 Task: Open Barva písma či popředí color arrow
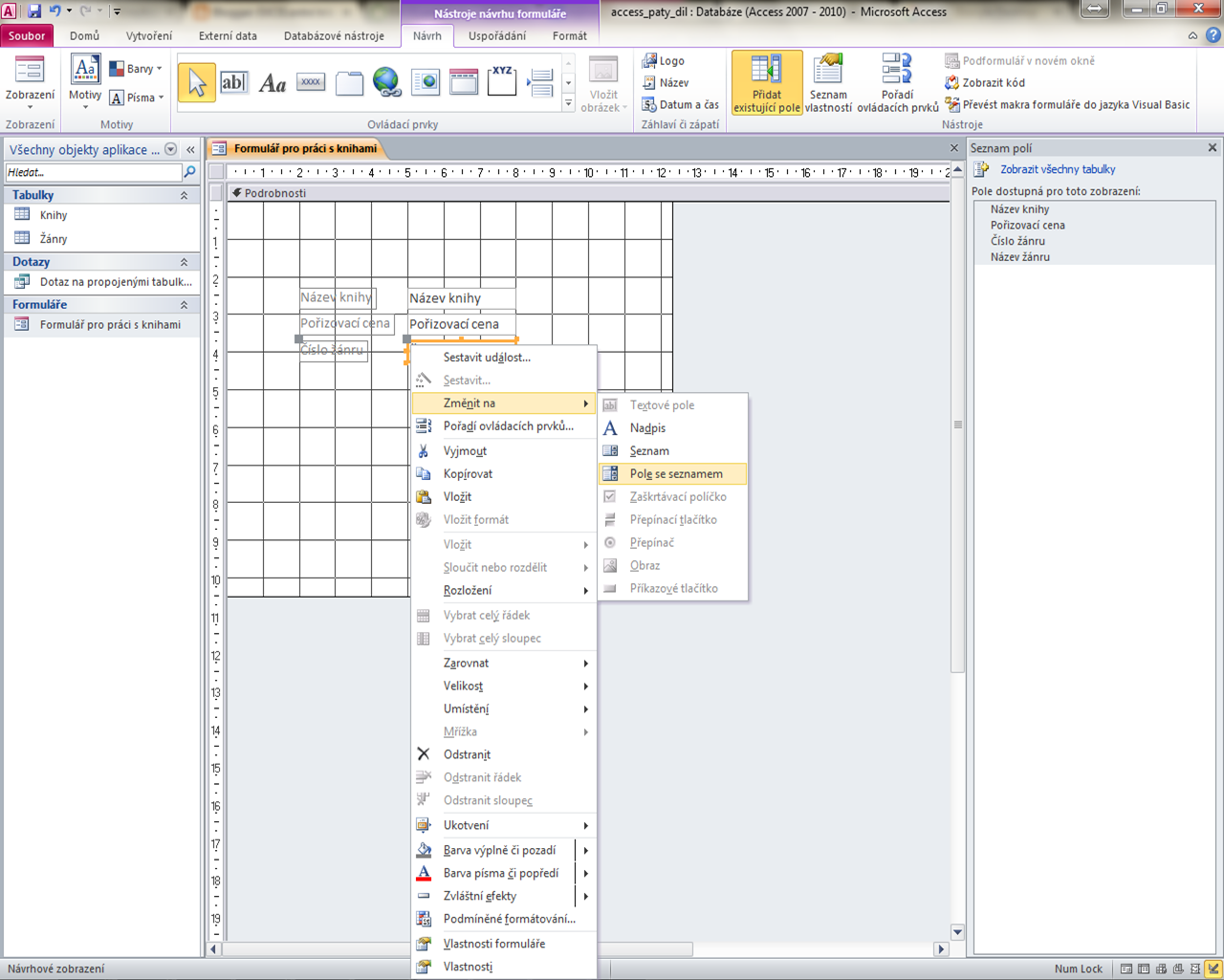pyautogui.click(x=585, y=873)
